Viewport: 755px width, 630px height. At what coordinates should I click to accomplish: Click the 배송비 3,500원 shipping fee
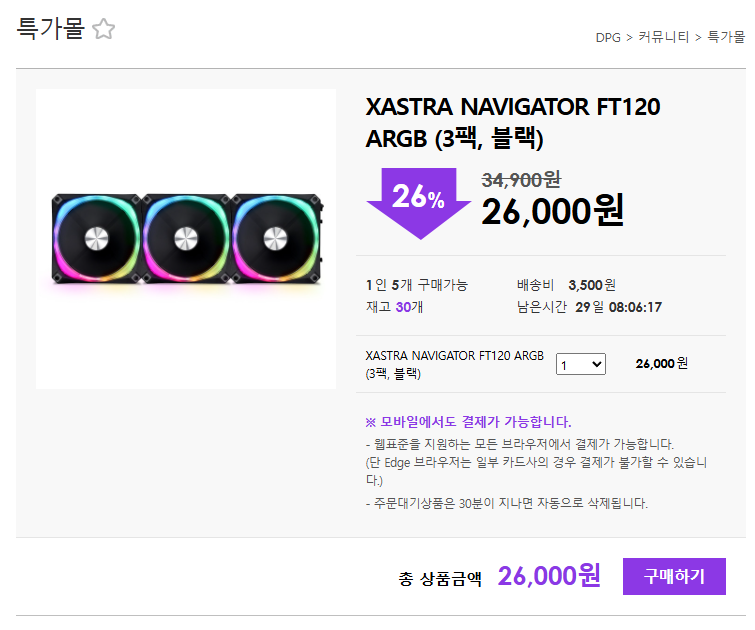tap(566, 285)
